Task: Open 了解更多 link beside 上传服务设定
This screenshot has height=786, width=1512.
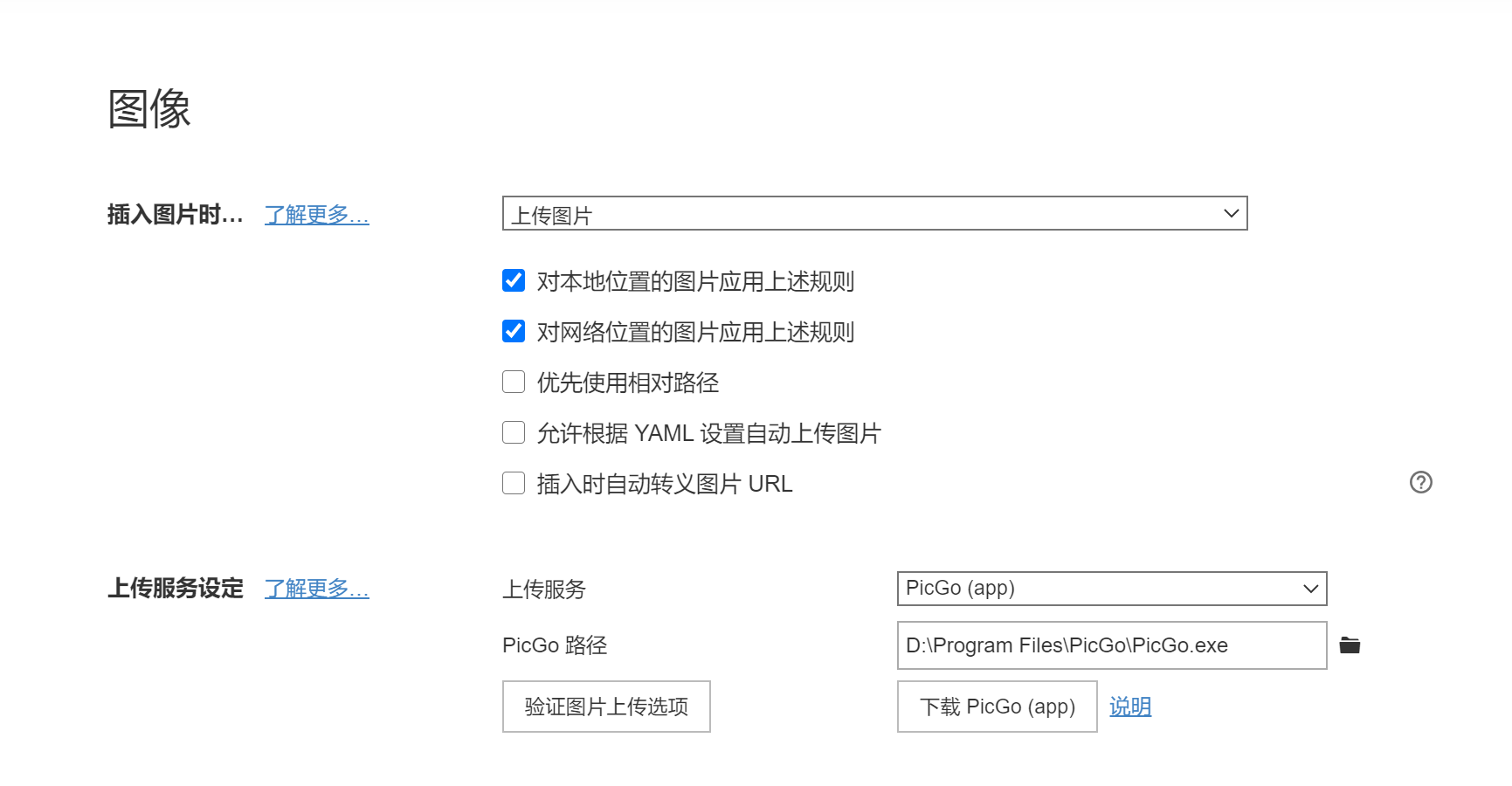Action: coord(316,589)
